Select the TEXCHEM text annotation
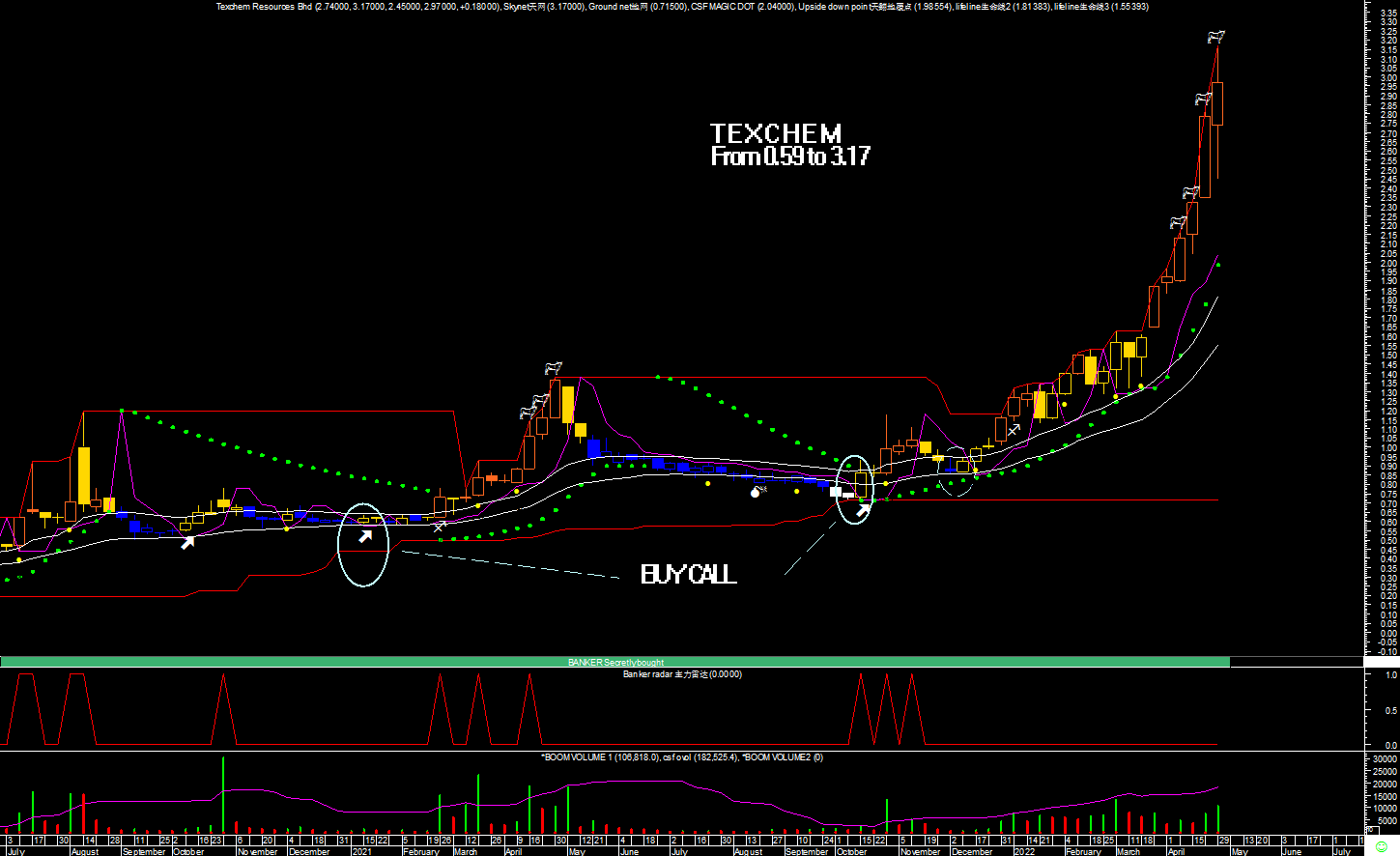The image size is (1400, 856). click(776, 133)
